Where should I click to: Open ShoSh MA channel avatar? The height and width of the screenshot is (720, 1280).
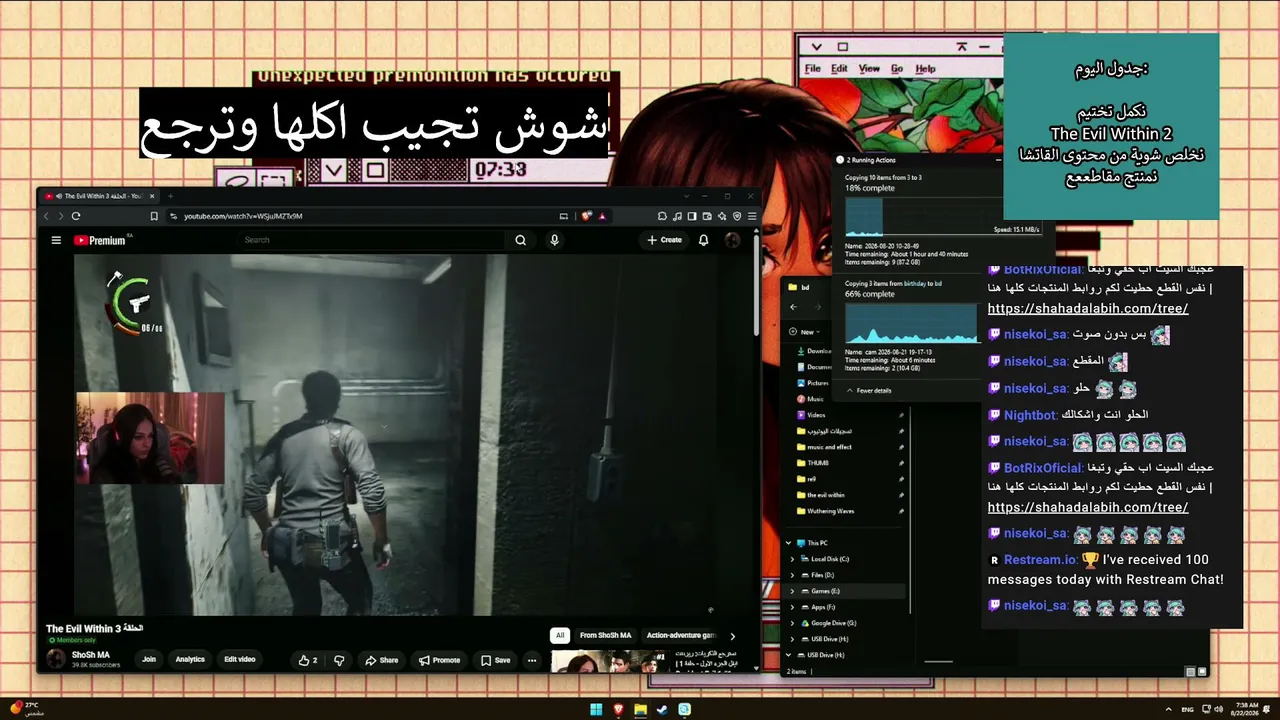56,659
